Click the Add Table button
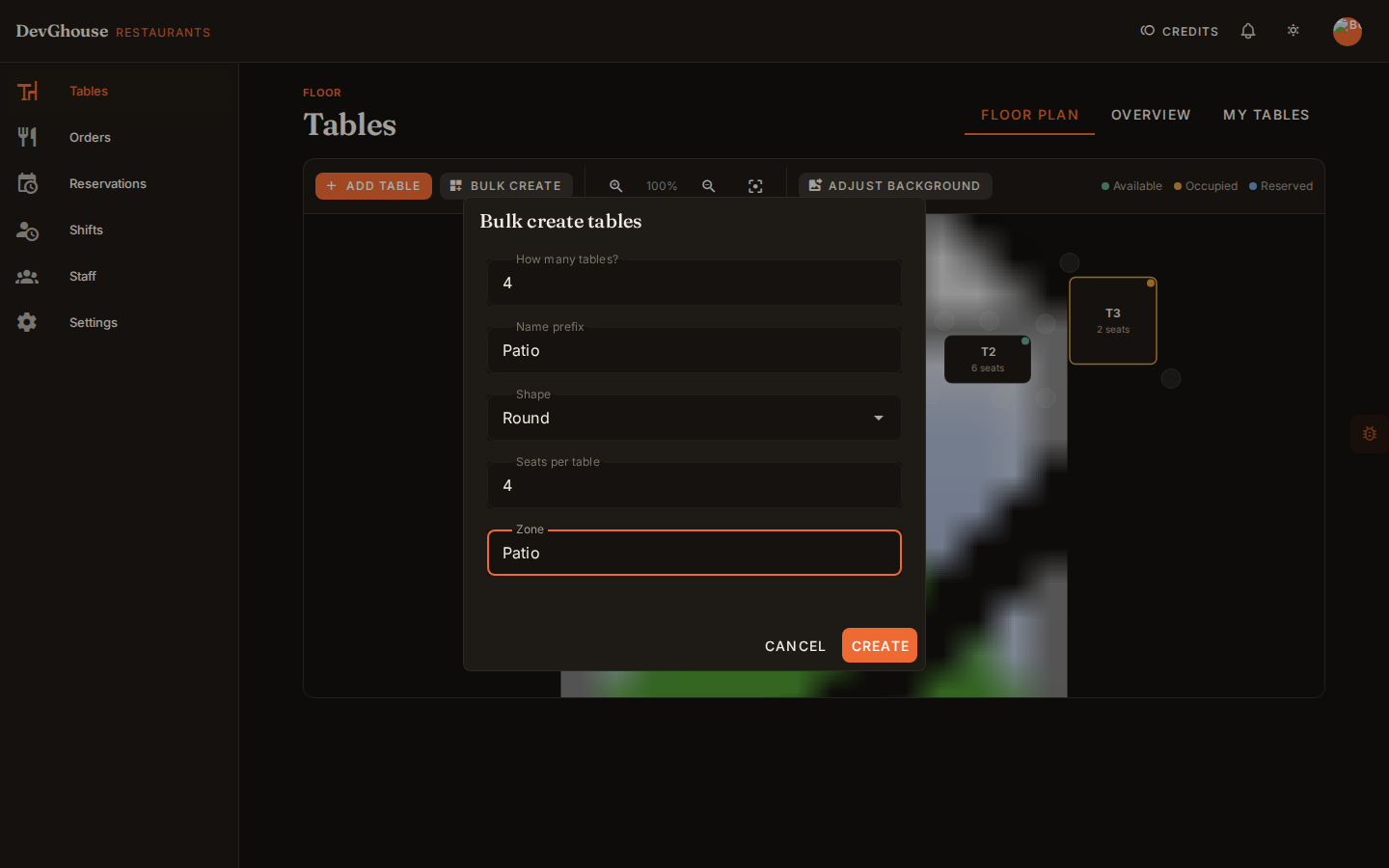 [373, 186]
